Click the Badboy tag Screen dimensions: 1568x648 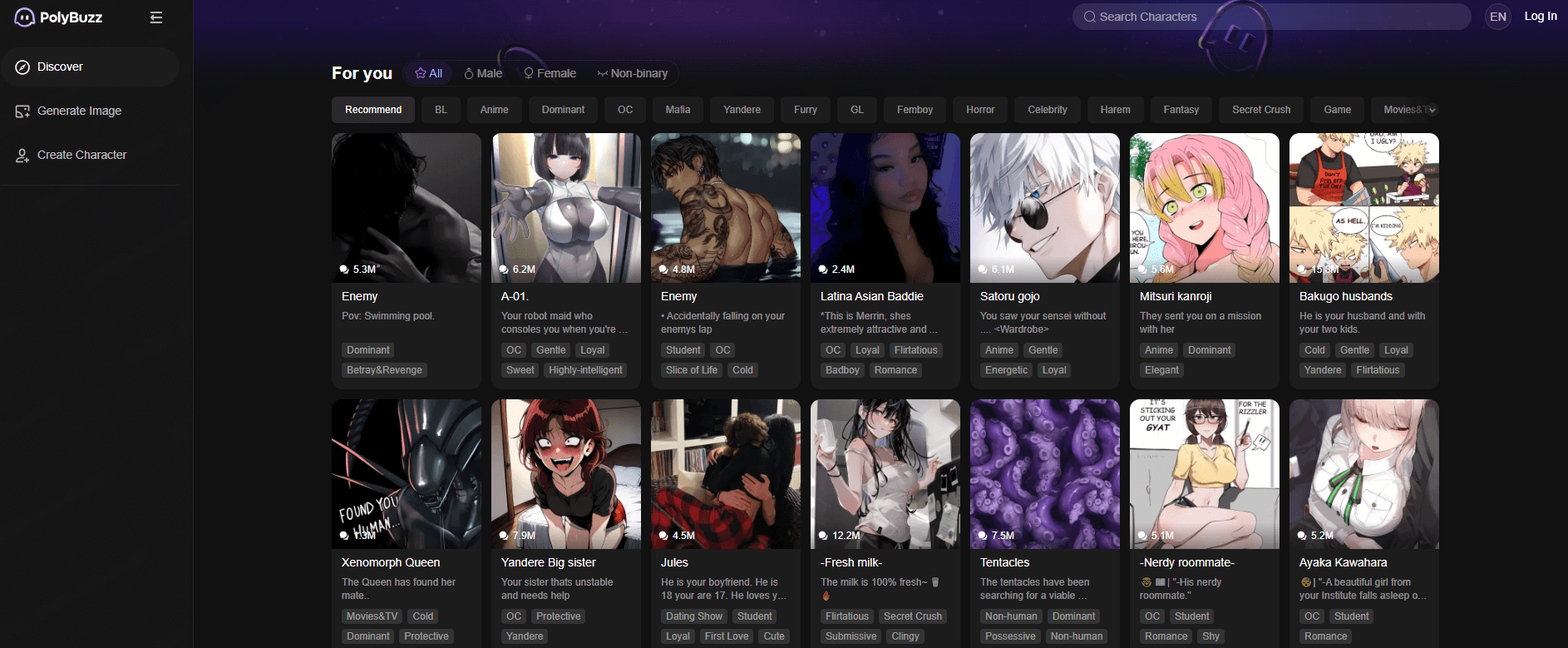pyautogui.click(x=842, y=370)
